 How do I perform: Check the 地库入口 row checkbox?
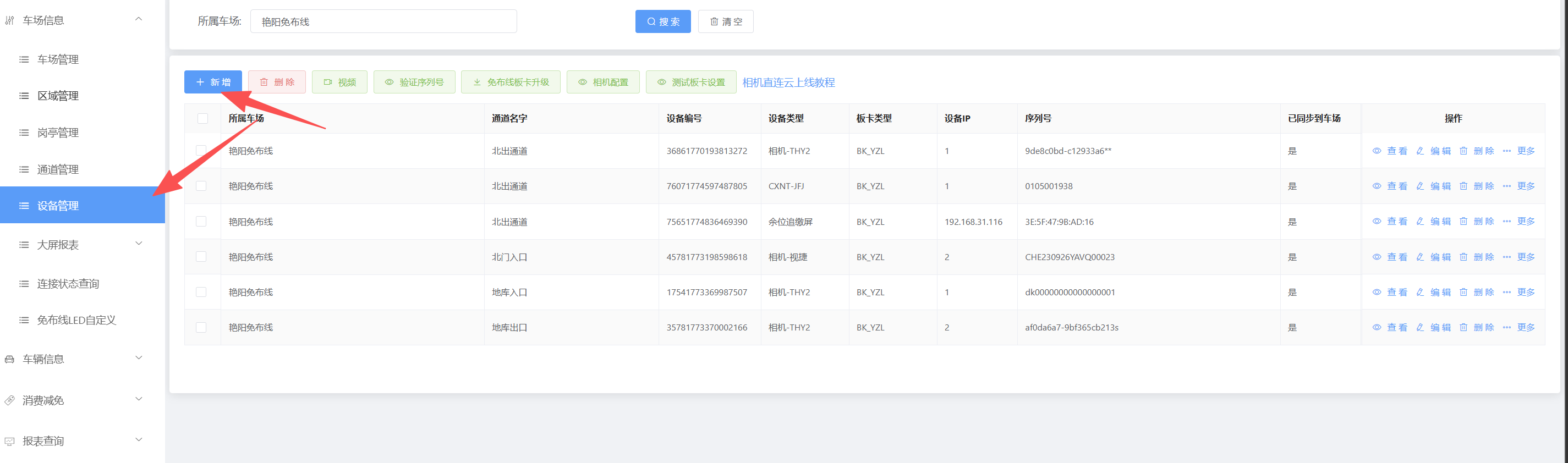(x=201, y=292)
